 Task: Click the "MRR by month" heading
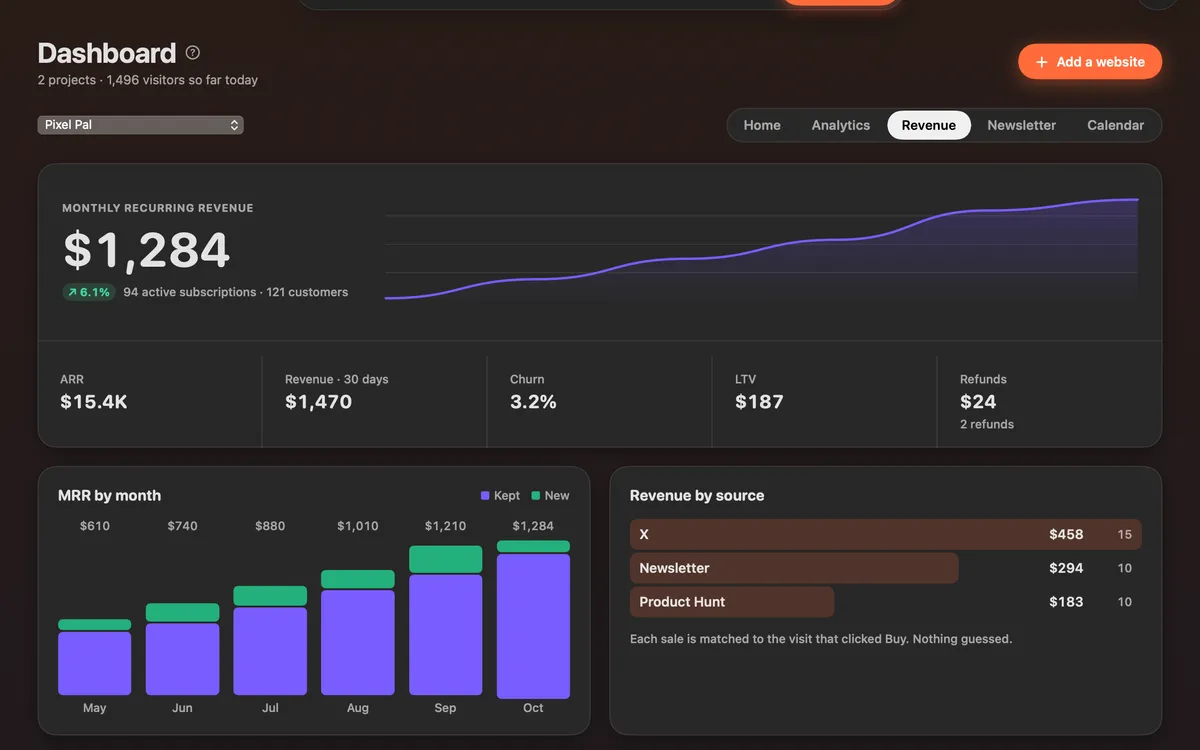(x=110, y=496)
